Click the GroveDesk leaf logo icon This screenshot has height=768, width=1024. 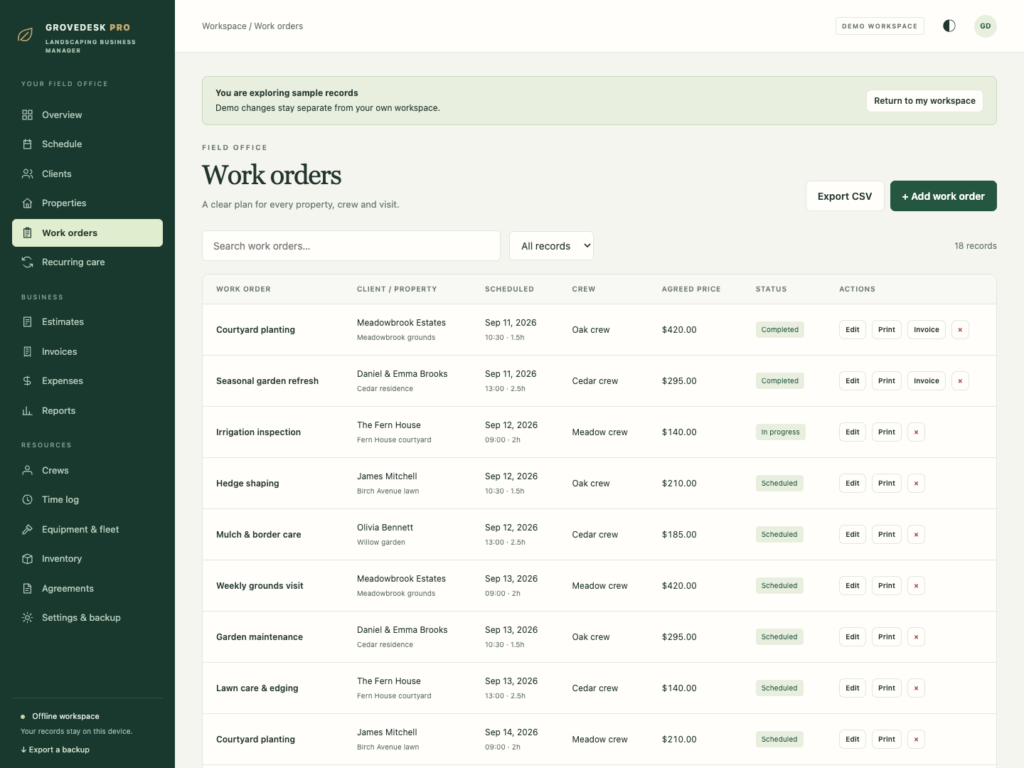coord(25,35)
